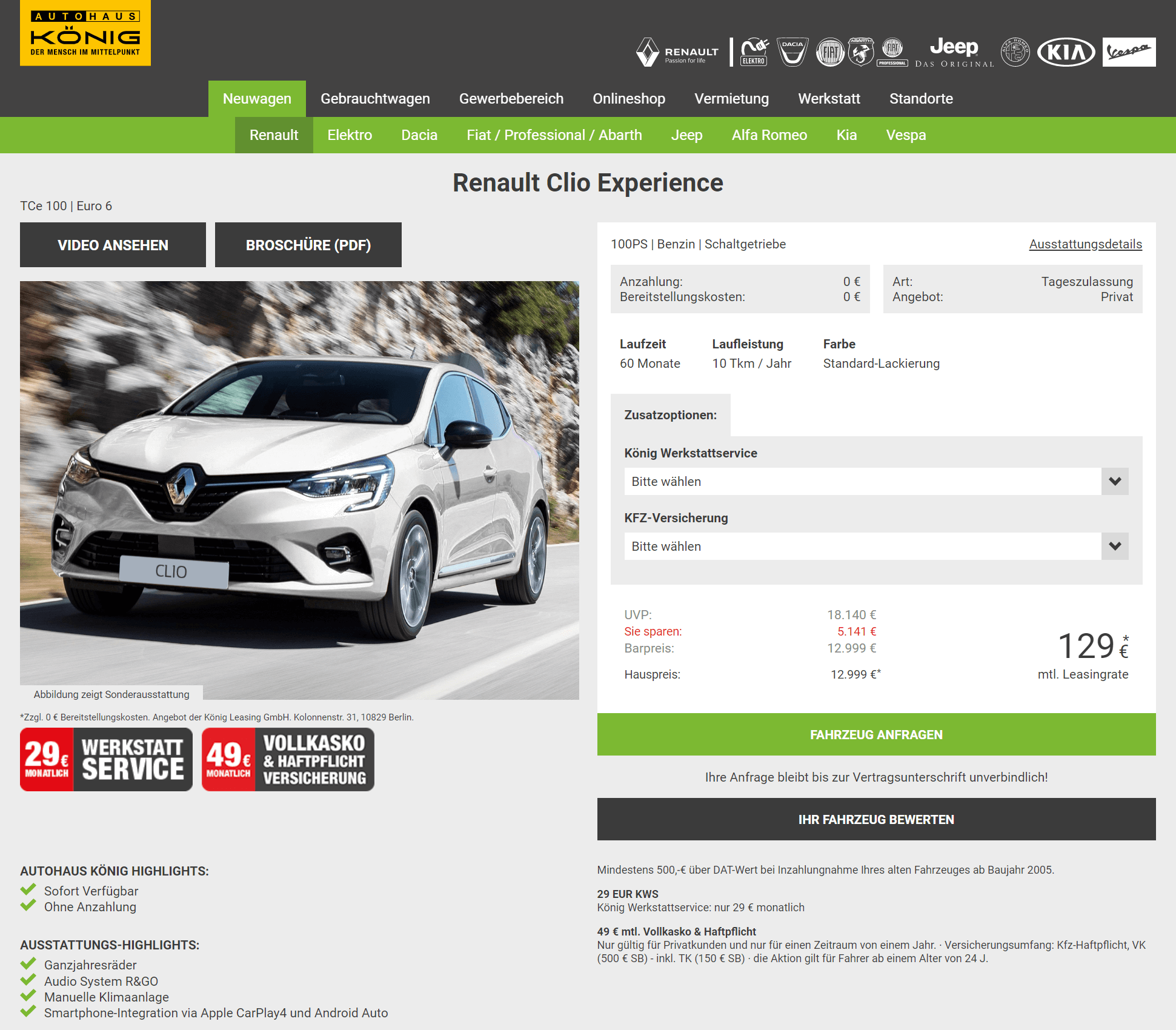Click the Autohaus König logo
Image resolution: width=1176 pixels, height=1030 pixels.
click(x=85, y=33)
